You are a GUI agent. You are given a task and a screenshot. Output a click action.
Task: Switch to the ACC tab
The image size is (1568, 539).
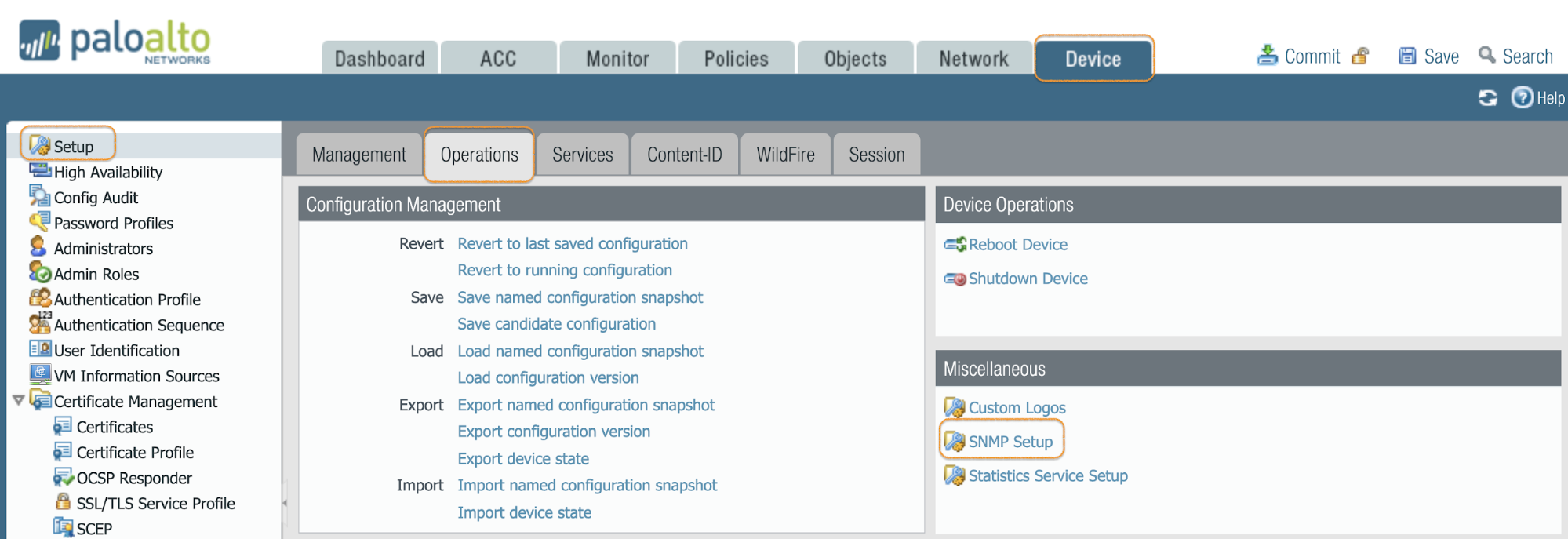click(499, 58)
